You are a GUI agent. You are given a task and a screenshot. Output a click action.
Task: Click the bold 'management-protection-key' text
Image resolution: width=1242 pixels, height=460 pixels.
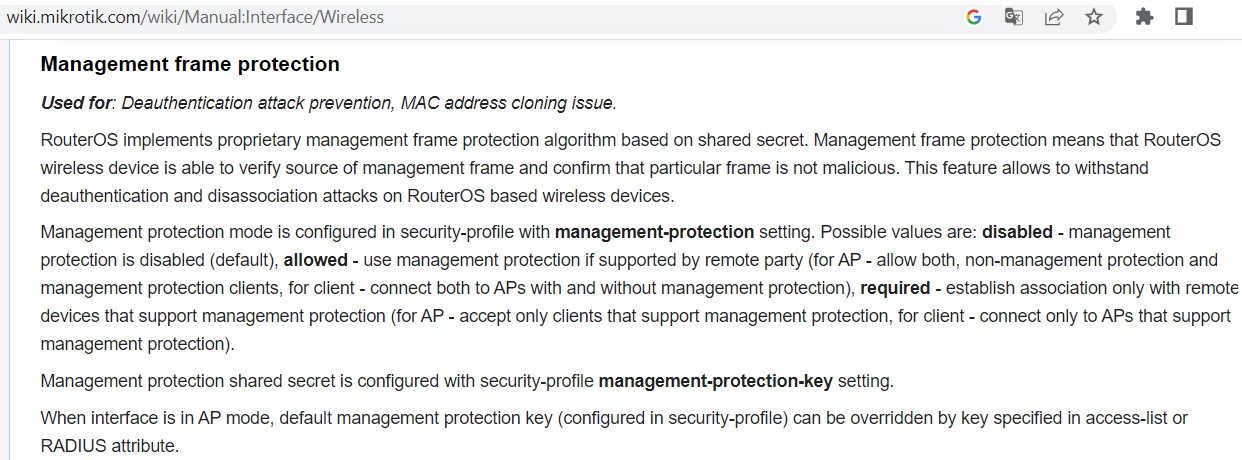715,381
